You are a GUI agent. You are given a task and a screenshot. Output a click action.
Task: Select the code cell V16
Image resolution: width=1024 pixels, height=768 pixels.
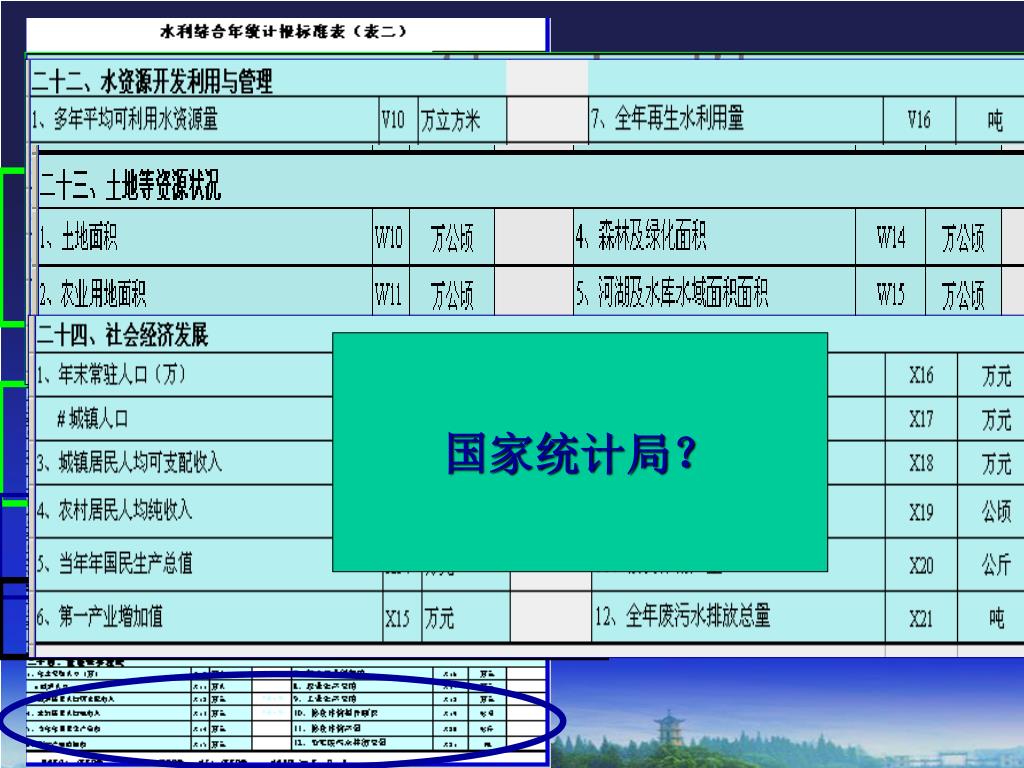point(919,120)
